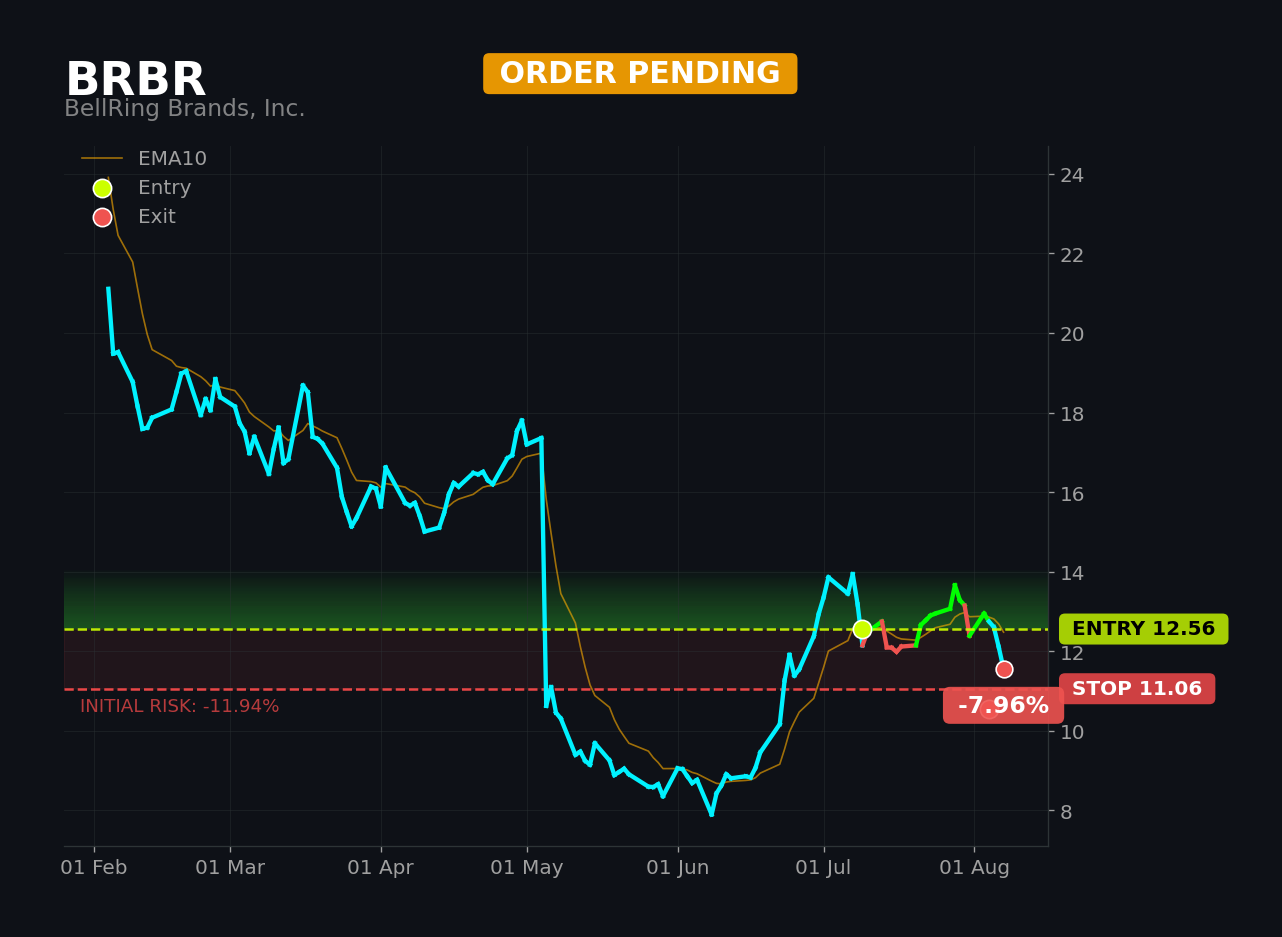Click the 22 price axis label

1072,255
